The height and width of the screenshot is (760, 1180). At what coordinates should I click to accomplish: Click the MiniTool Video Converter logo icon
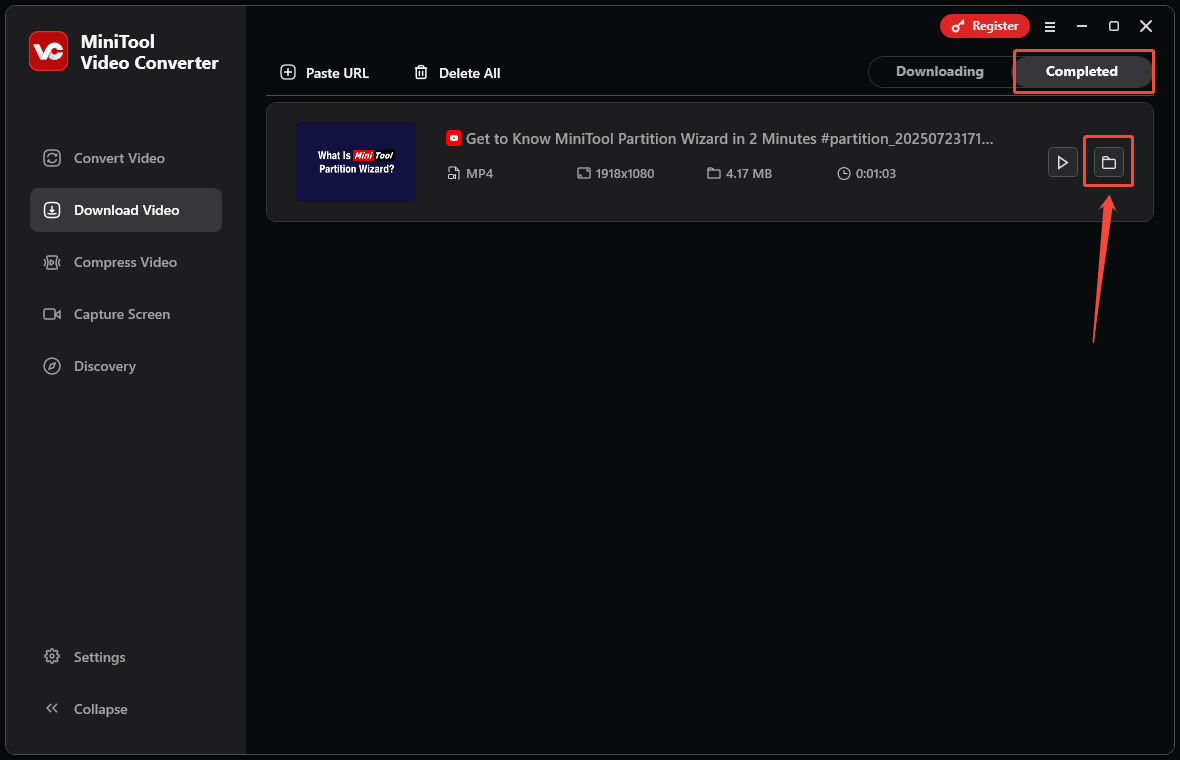click(49, 51)
